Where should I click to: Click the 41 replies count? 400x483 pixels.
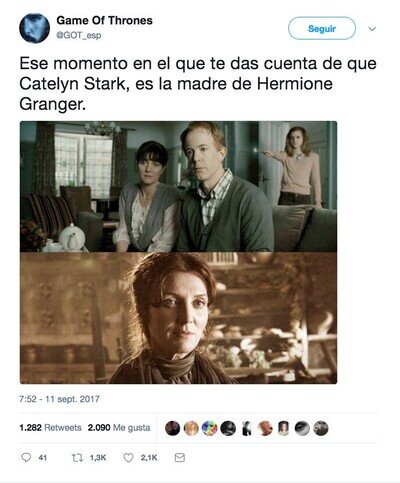click(42, 458)
